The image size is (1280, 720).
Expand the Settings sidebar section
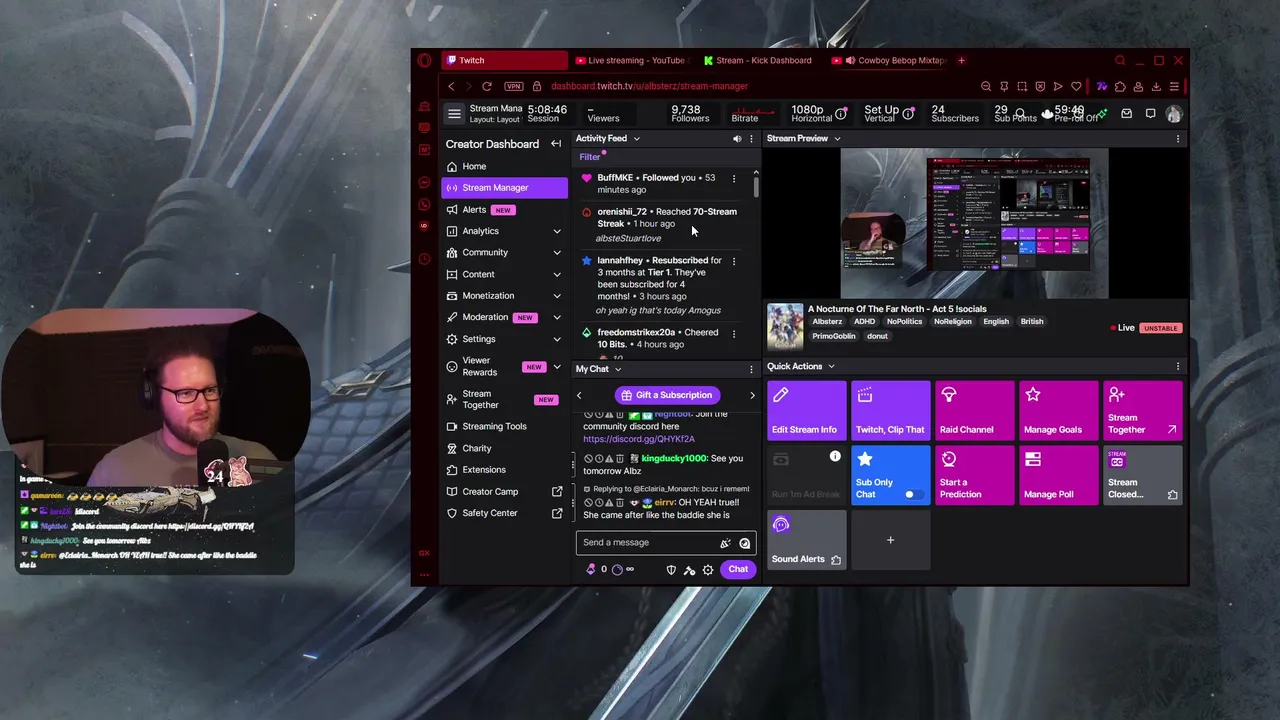pos(557,340)
